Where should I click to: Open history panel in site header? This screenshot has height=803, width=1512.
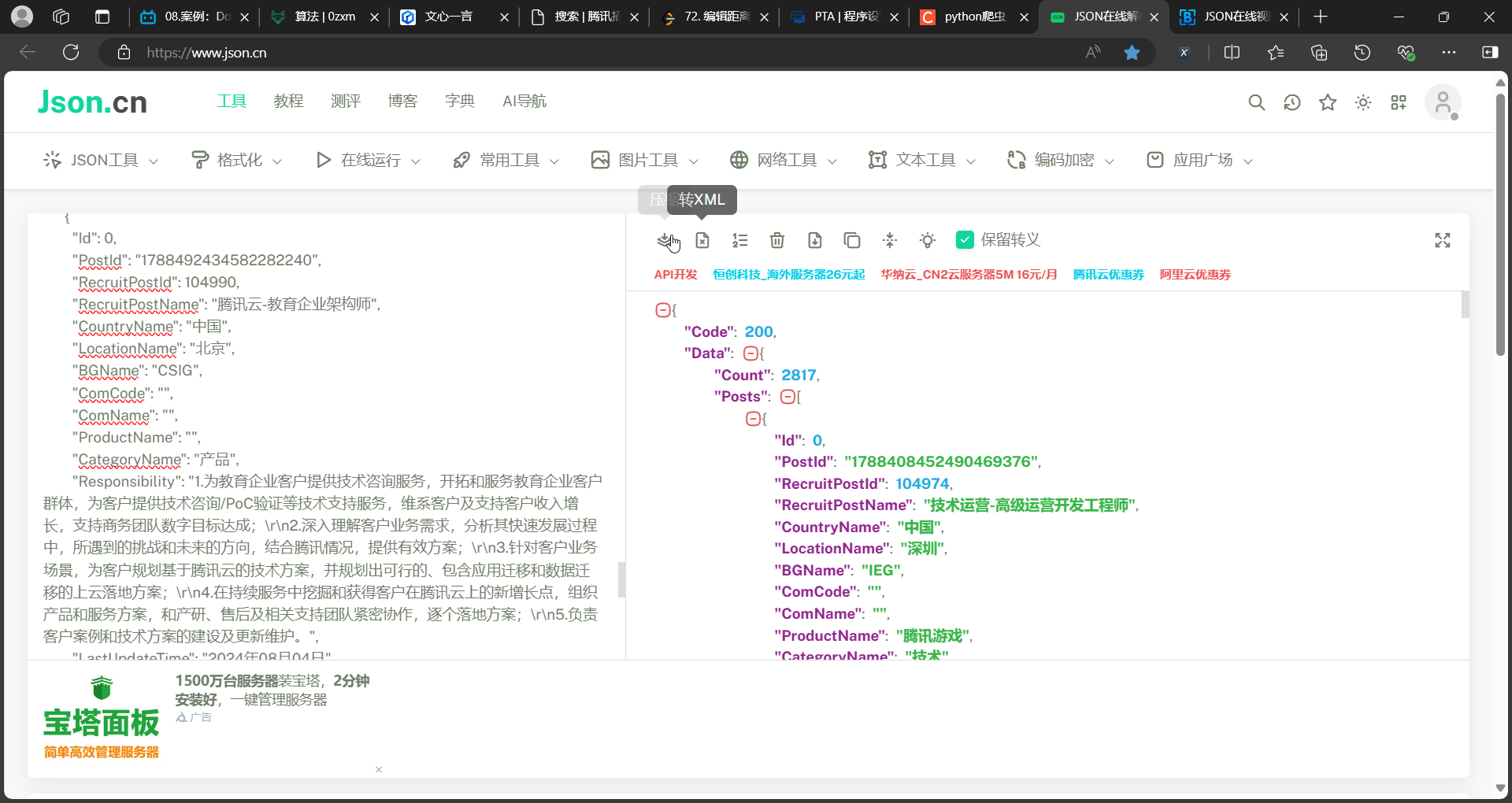pos(1291,102)
